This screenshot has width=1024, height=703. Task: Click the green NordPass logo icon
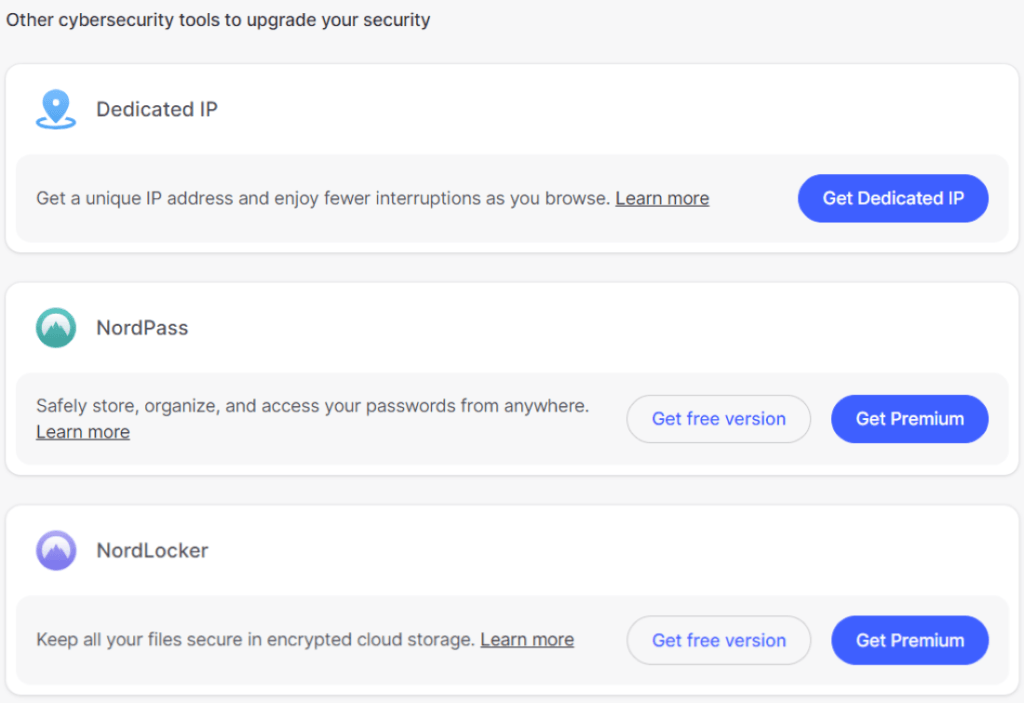(x=56, y=327)
